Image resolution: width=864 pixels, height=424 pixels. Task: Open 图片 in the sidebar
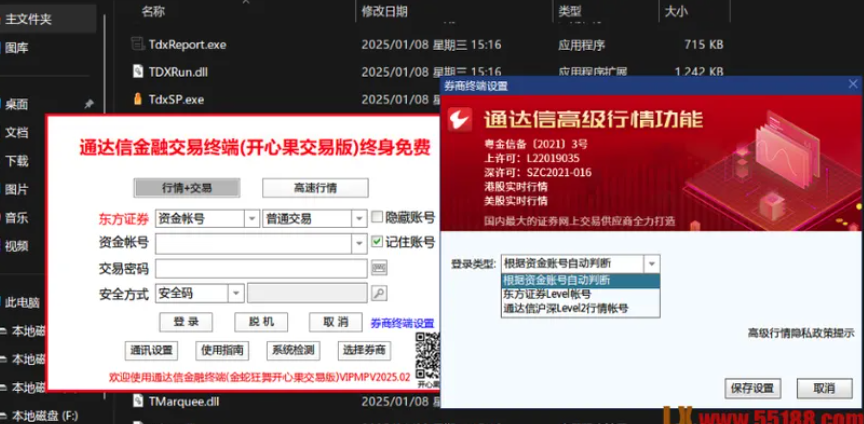coord(17,189)
